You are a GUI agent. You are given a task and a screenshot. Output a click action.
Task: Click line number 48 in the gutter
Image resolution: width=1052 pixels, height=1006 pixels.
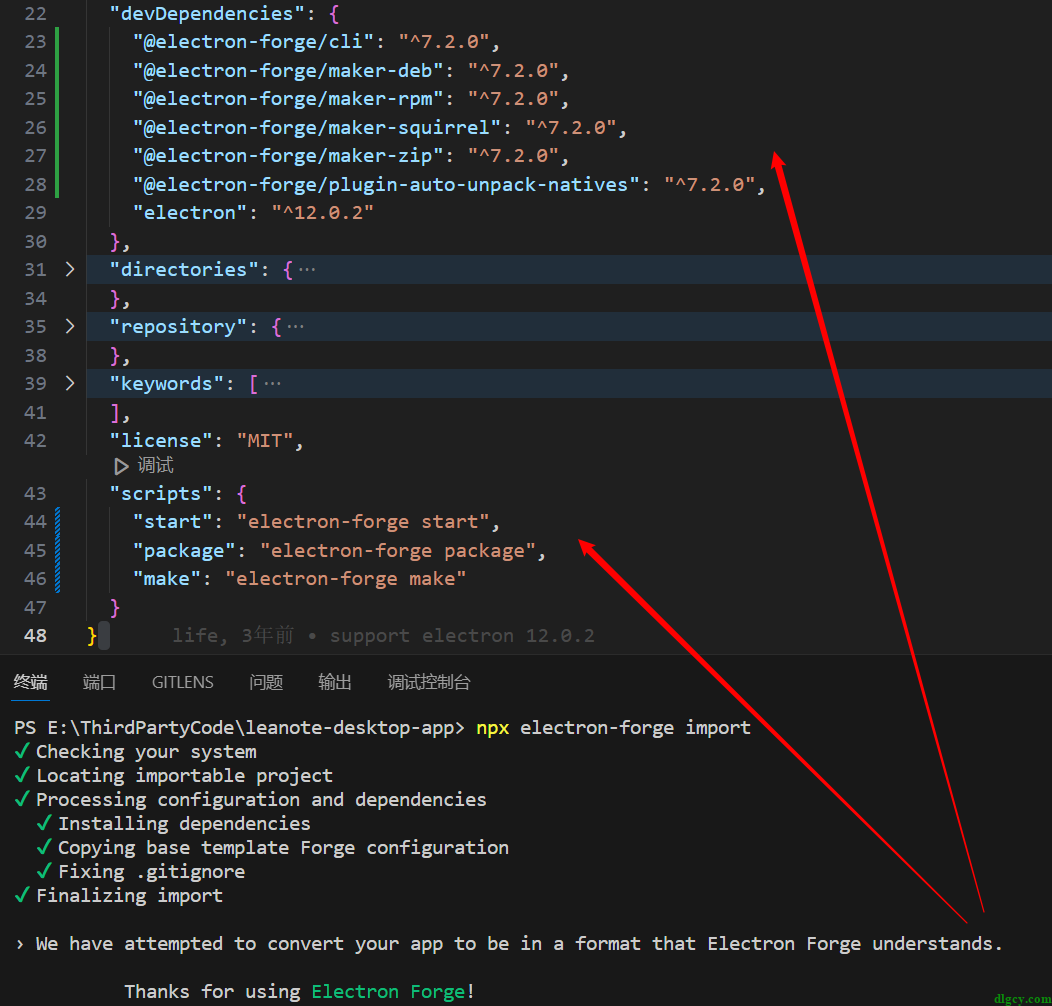tap(35, 636)
